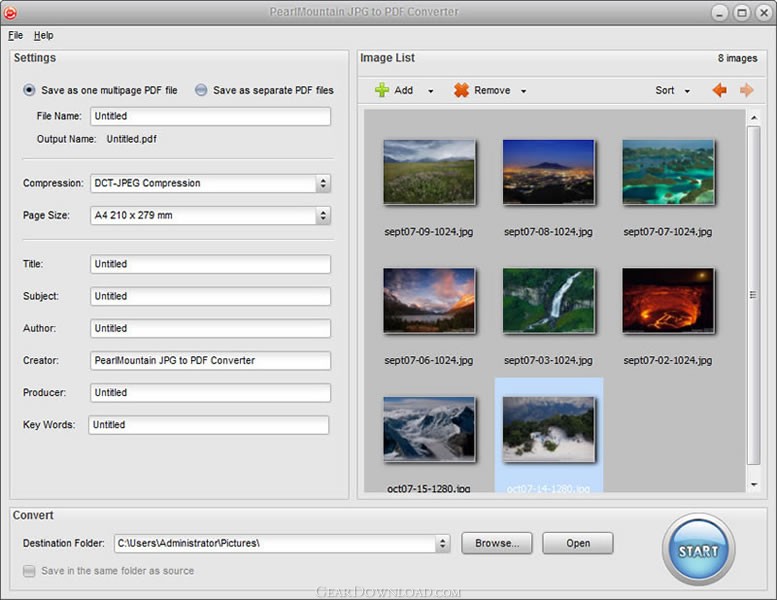Open the Add dropdown arrow

coord(431,91)
